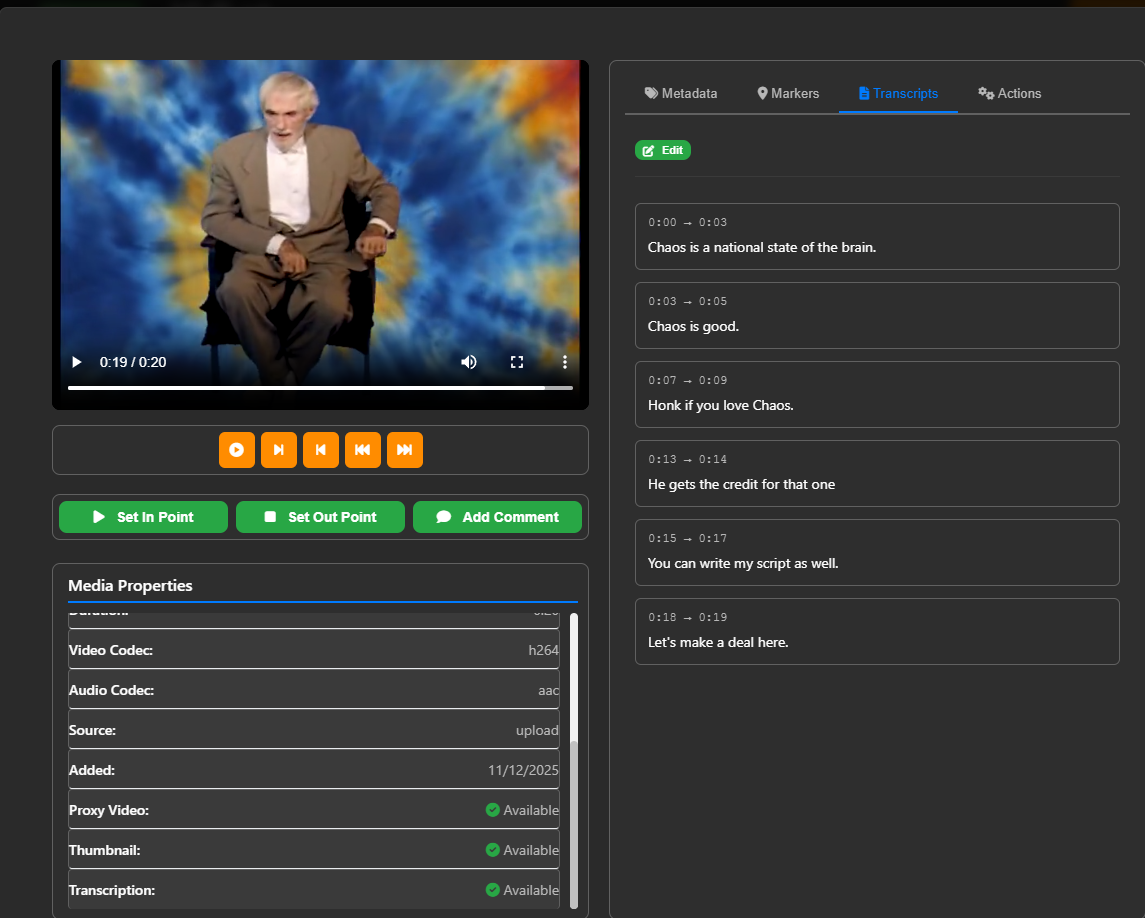Image resolution: width=1145 pixels, height=918 pixels.
Task: Click the Set Out Point button
Action: pos(320,517)
